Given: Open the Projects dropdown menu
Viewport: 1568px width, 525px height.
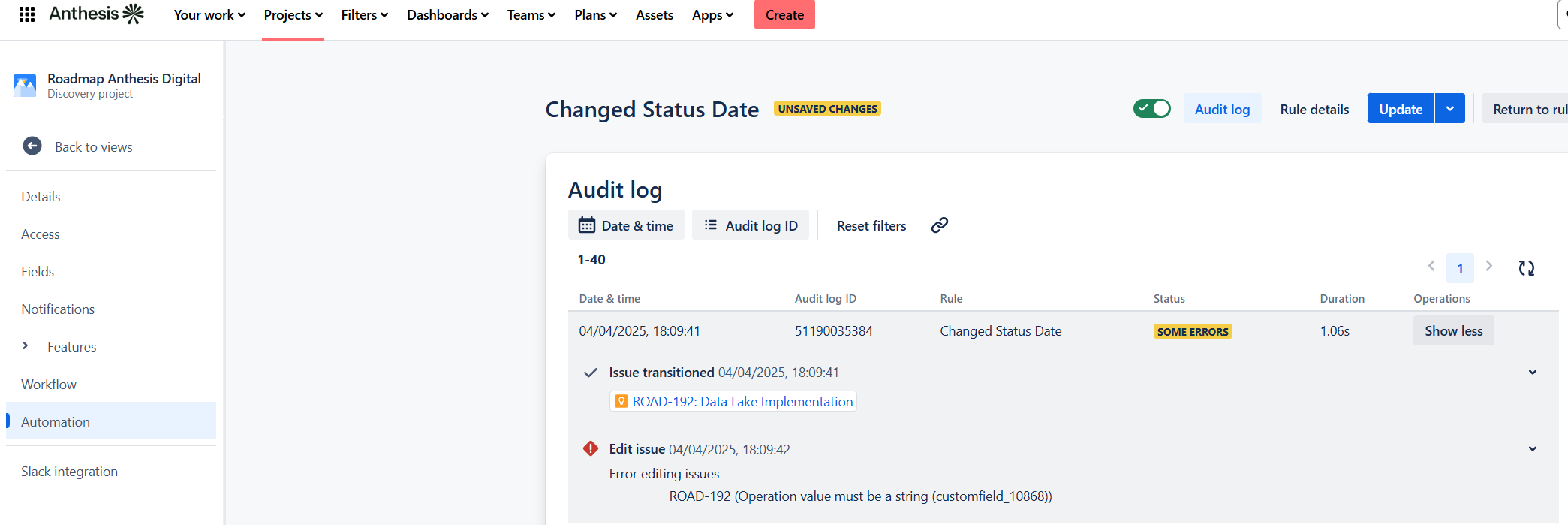Looking at the screenshot, I should coord(293,14).
